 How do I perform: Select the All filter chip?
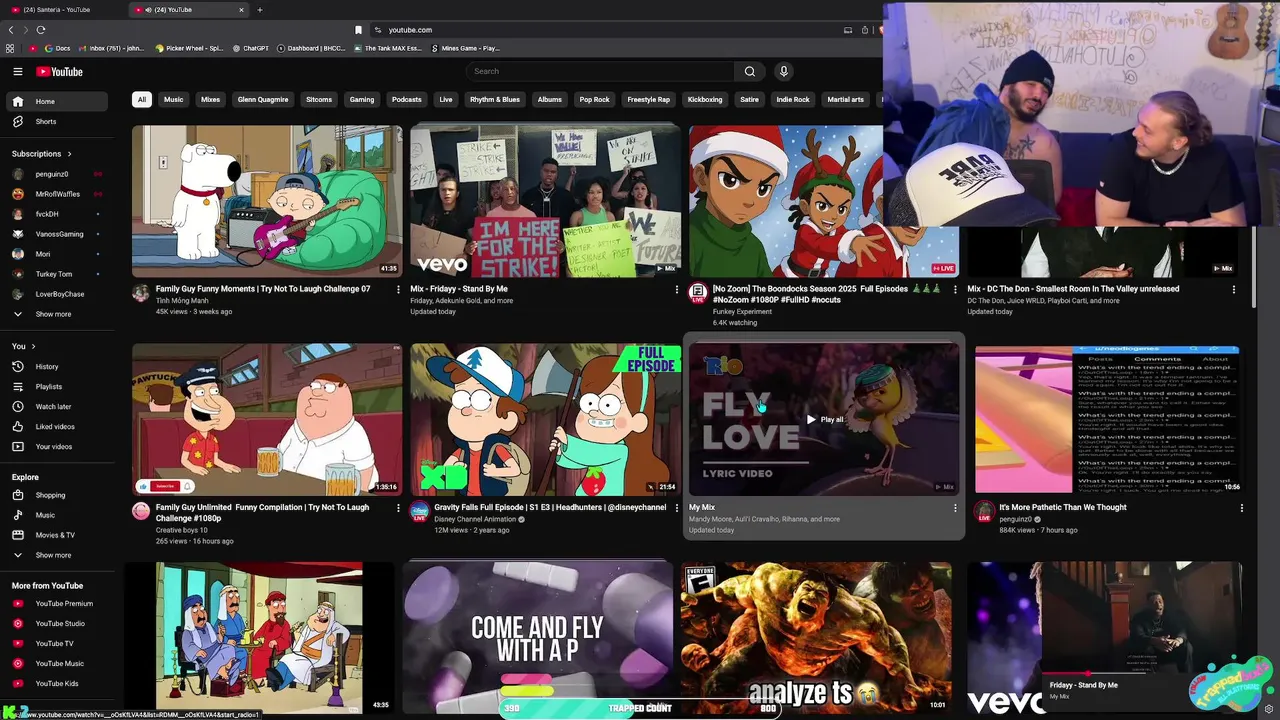coord(142,99)
